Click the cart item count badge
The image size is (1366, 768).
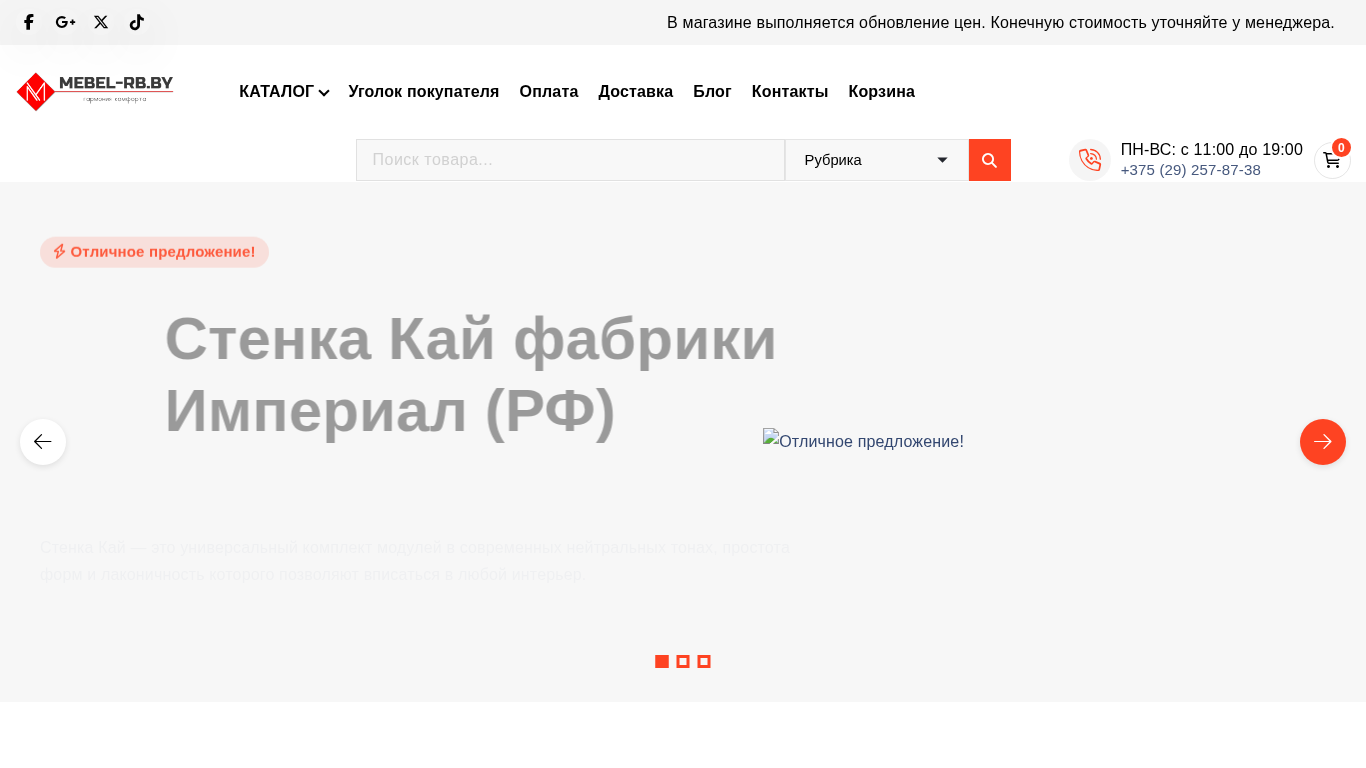click(x=1341, y=148)
